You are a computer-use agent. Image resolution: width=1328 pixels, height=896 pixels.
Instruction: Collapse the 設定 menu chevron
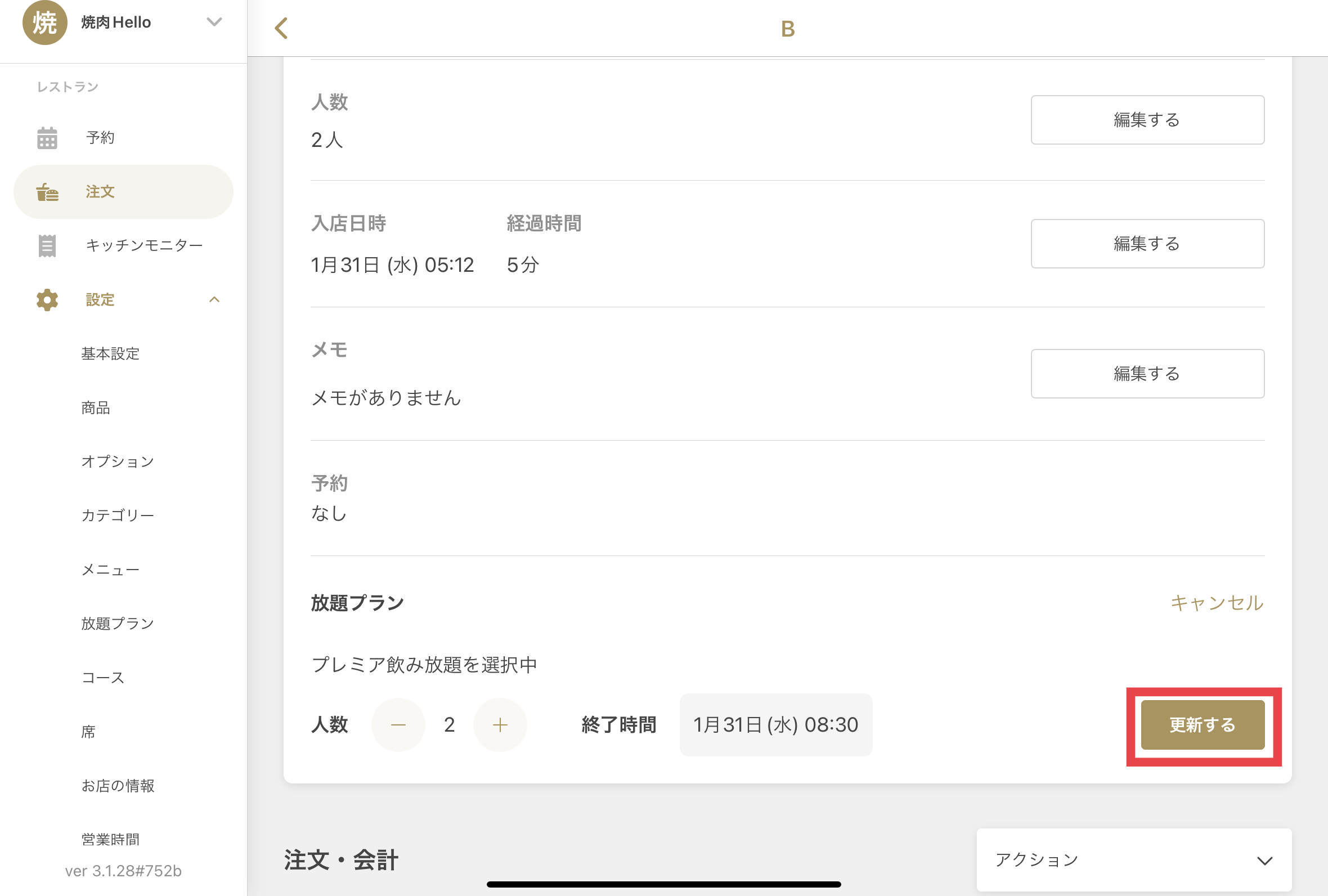coord(214,299)
